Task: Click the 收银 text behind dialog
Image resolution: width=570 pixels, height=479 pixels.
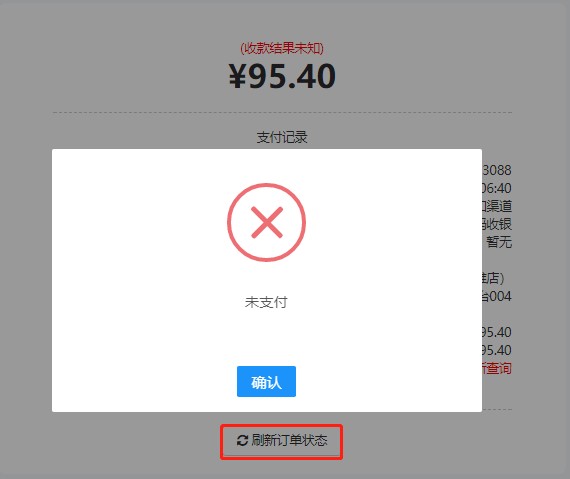Action: point(497,224)
